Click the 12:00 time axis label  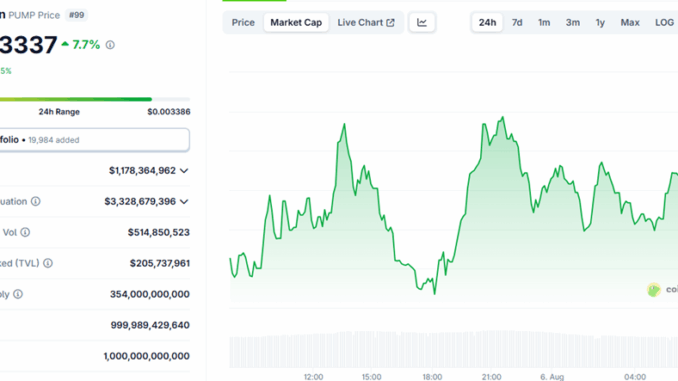[x=313, y=377]
